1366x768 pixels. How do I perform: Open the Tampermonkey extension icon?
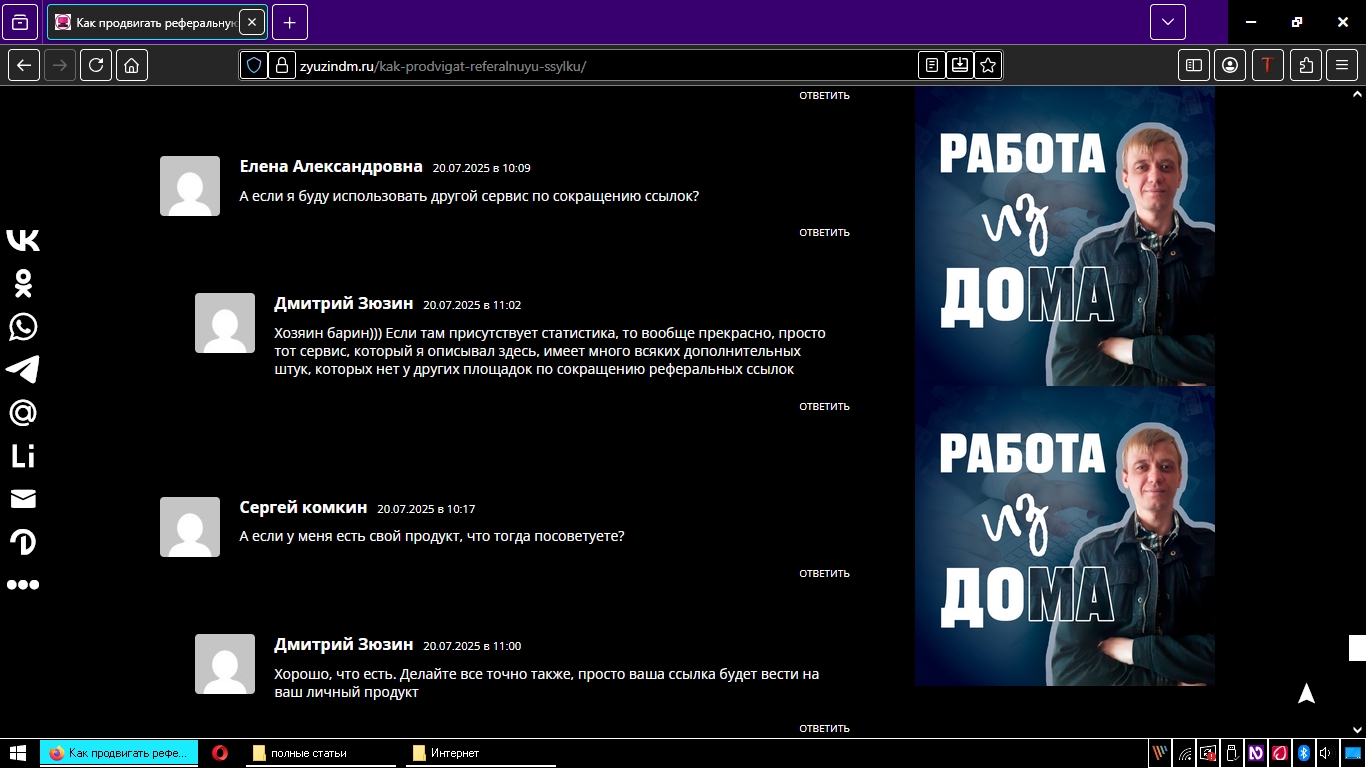[x=1268, y=65]
